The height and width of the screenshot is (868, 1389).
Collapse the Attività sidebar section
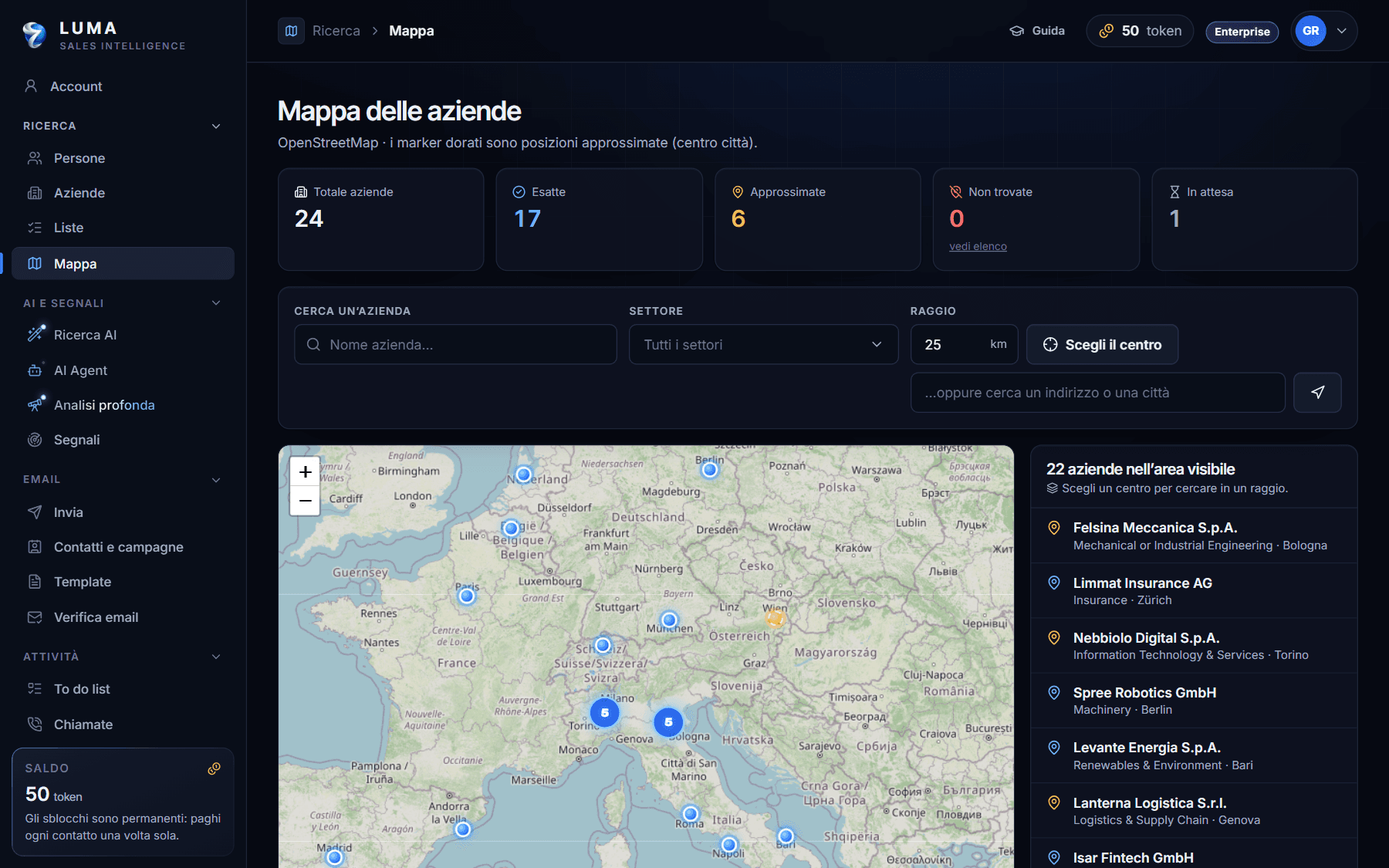coord(216,657)
